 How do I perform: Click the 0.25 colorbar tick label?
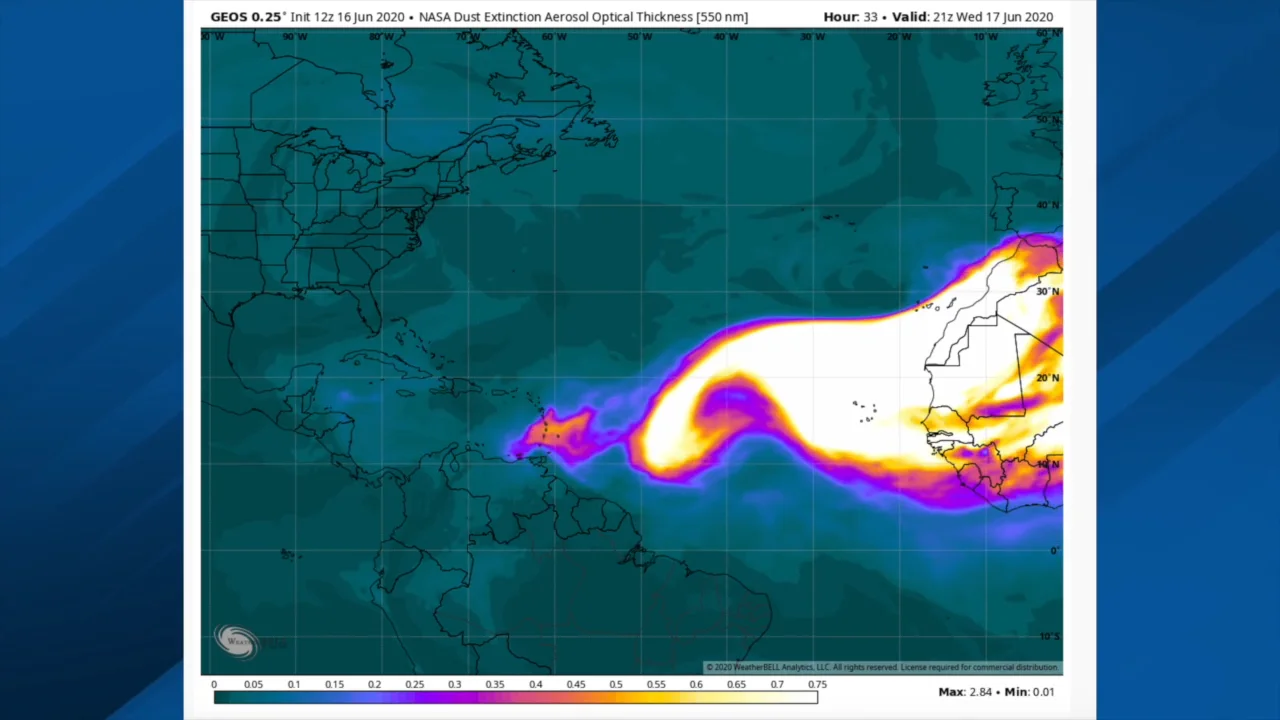[x=415, y=685]
